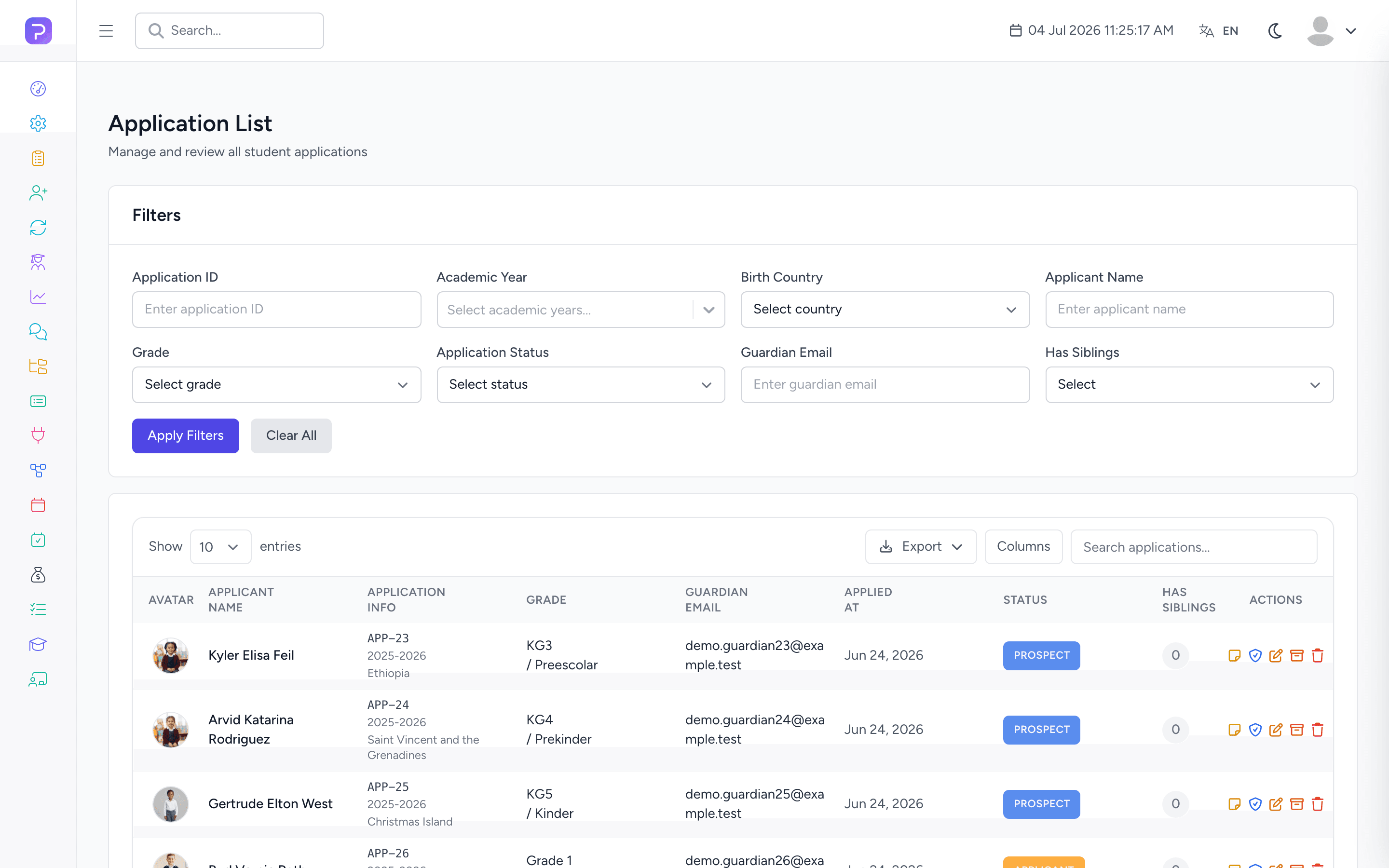The width and height of the screenshot is (1389, 868).
Task: Click the Apply Filters button
Action: pos(185,436)
